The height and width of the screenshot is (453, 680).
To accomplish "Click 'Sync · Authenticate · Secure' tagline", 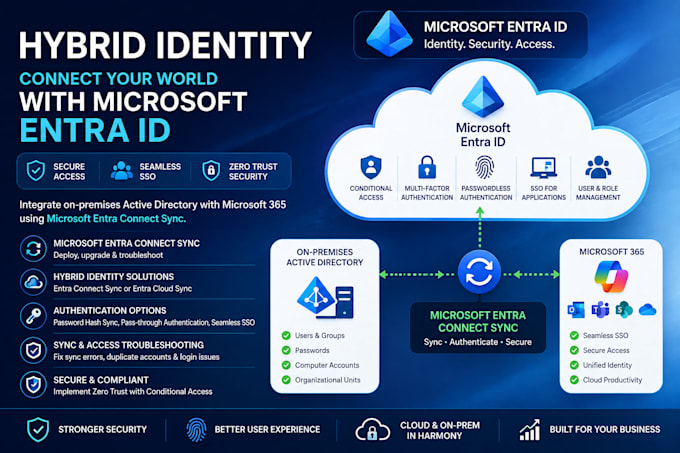I will coord(477,342).
